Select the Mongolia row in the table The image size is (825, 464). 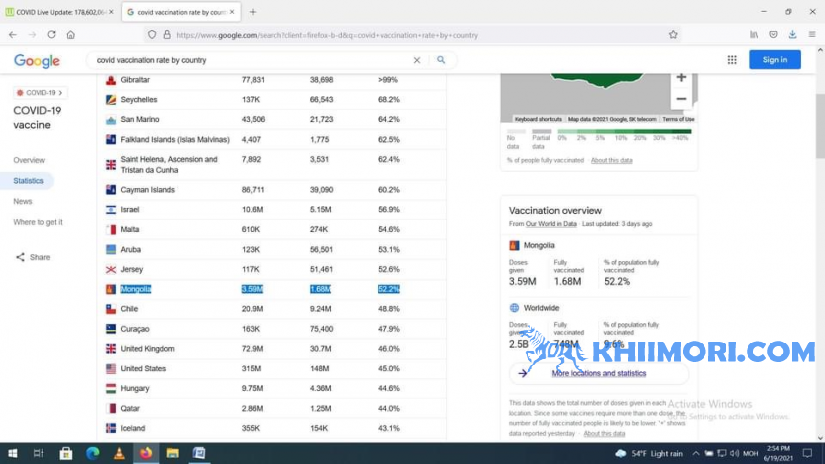(273, 289)
